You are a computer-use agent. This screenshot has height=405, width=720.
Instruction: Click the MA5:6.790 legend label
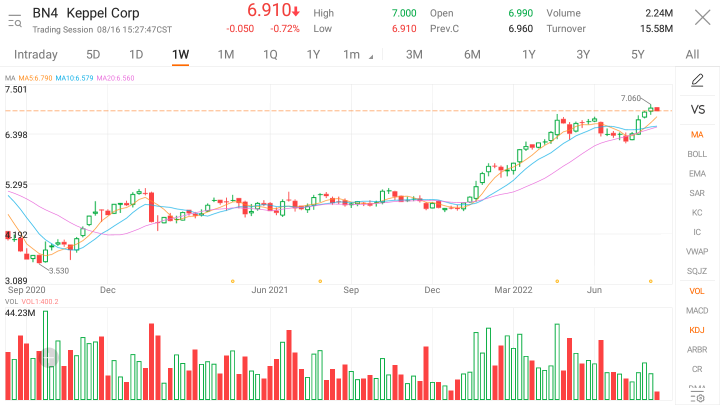coord(35,78)
